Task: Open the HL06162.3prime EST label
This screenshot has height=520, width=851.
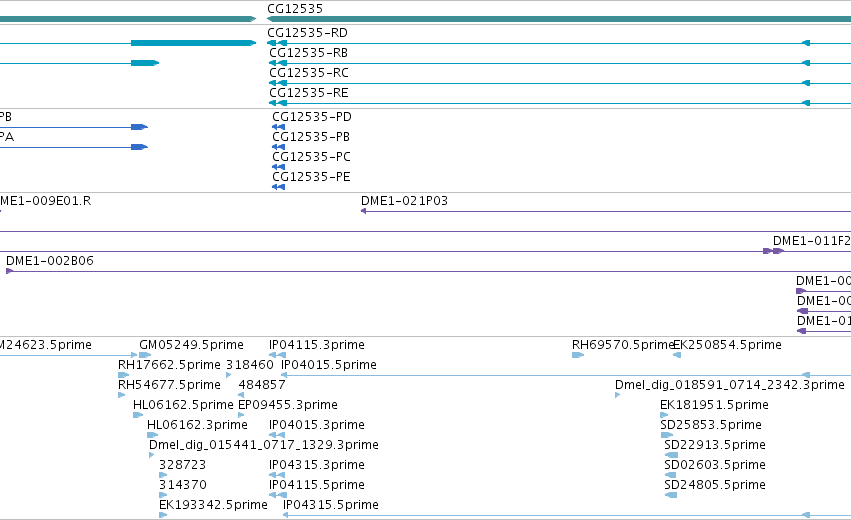Action: click(x=198, y=425)
